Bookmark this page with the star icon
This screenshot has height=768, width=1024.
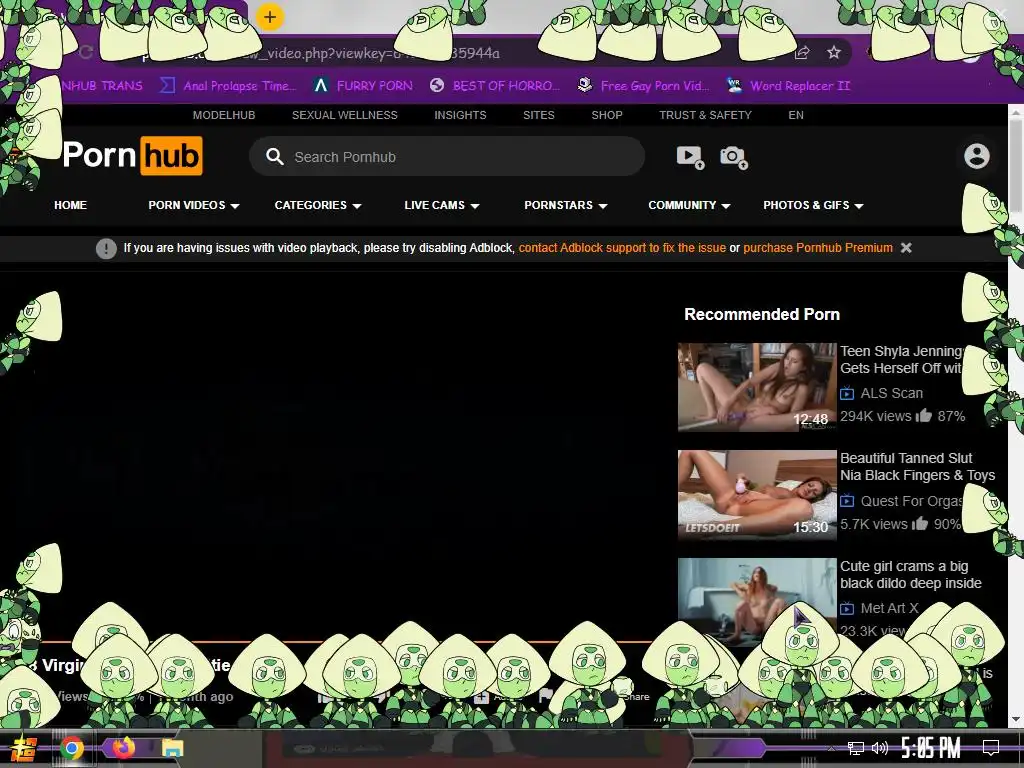(x=833, y=53)
